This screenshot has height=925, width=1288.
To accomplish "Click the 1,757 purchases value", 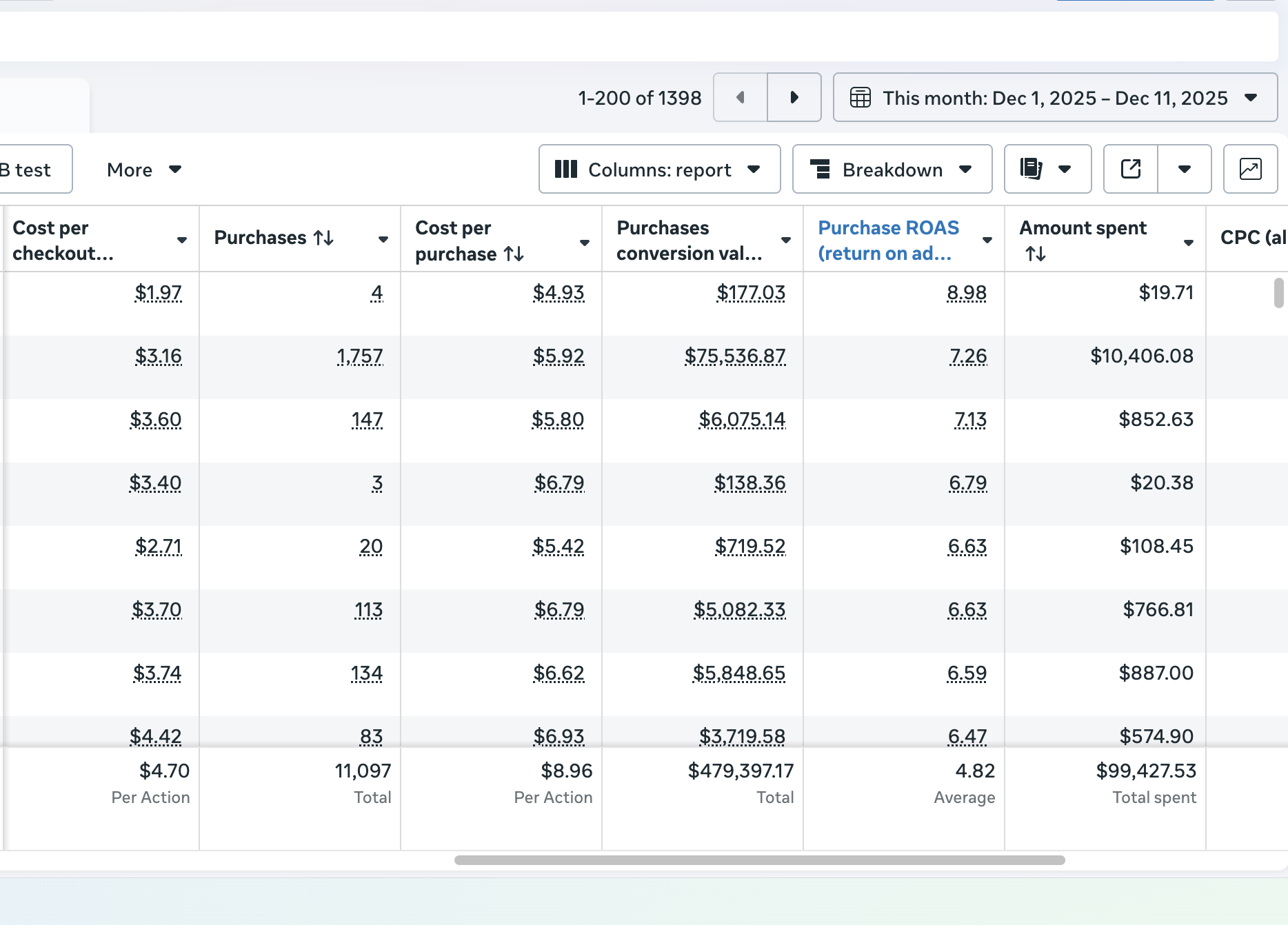I will pos(359,356).
